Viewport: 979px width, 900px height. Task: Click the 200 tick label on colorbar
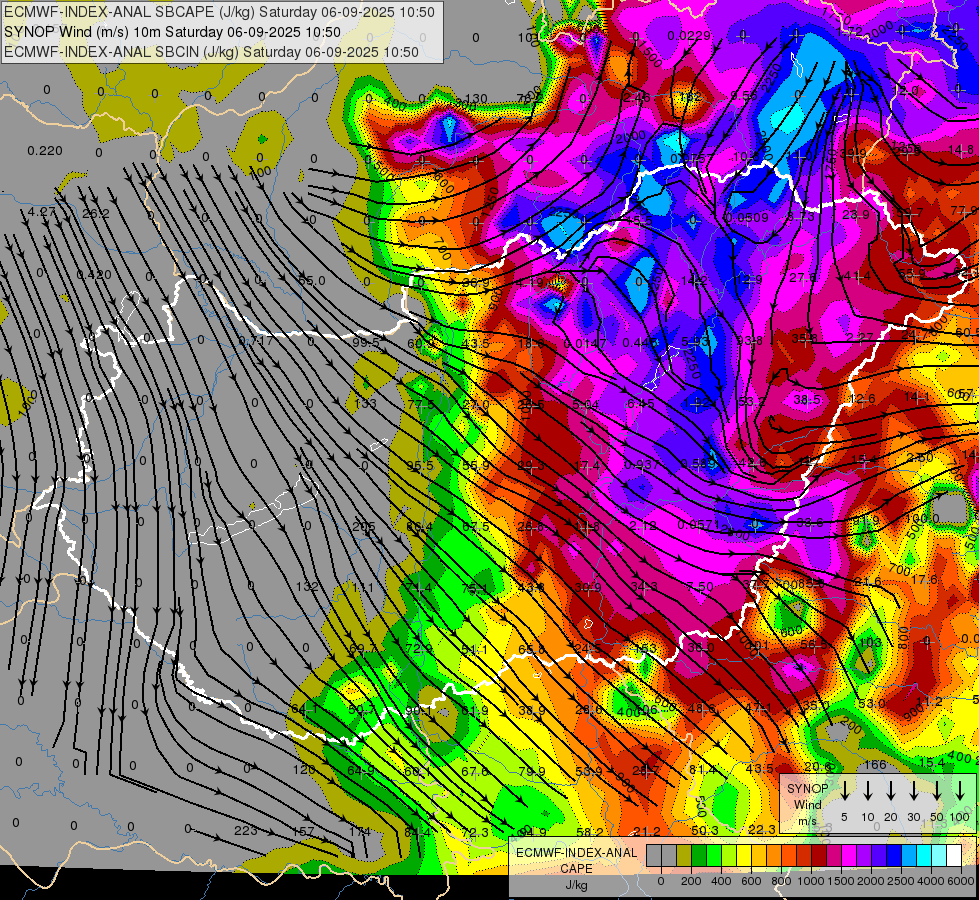click(x=691, y=881)
